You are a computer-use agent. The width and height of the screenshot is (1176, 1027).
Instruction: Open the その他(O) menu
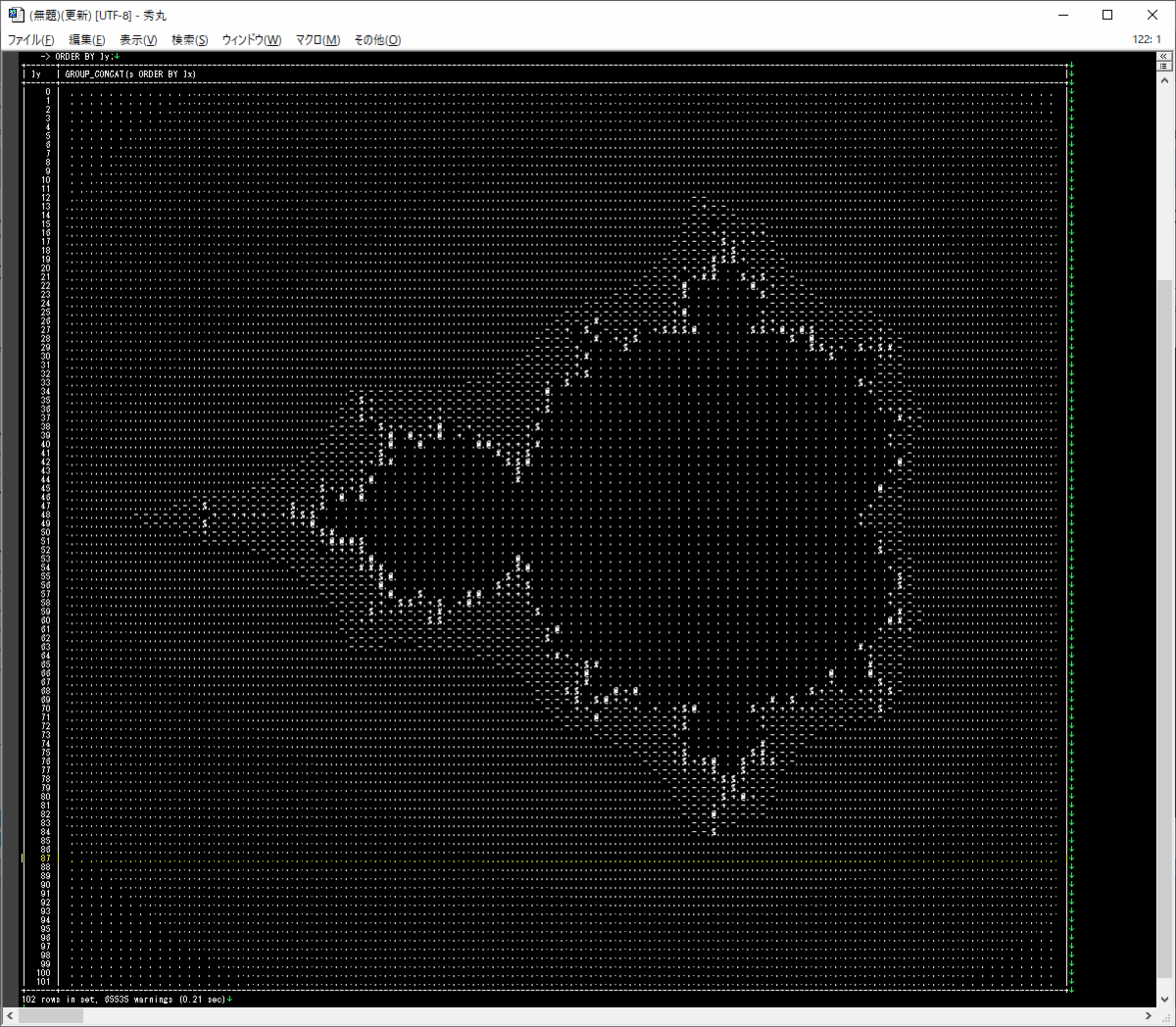coord(377,40)
